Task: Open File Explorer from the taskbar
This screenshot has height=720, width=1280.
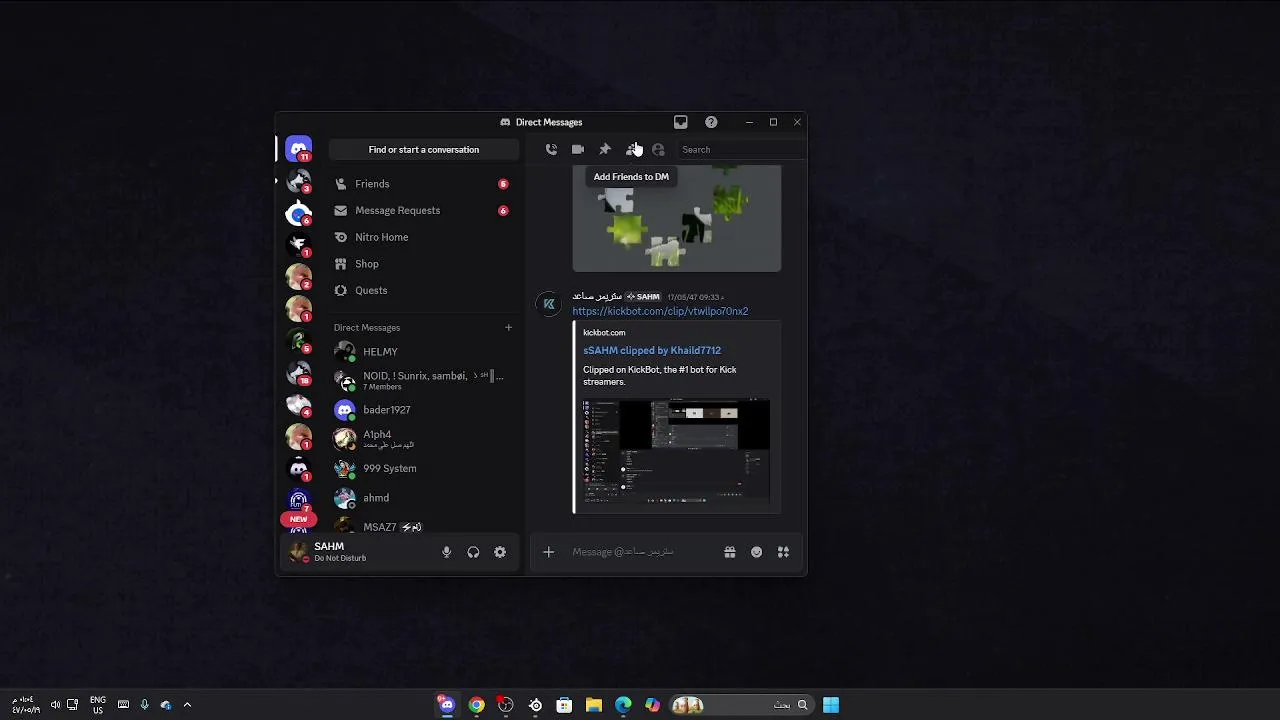Action: click(x=594, y=705)
